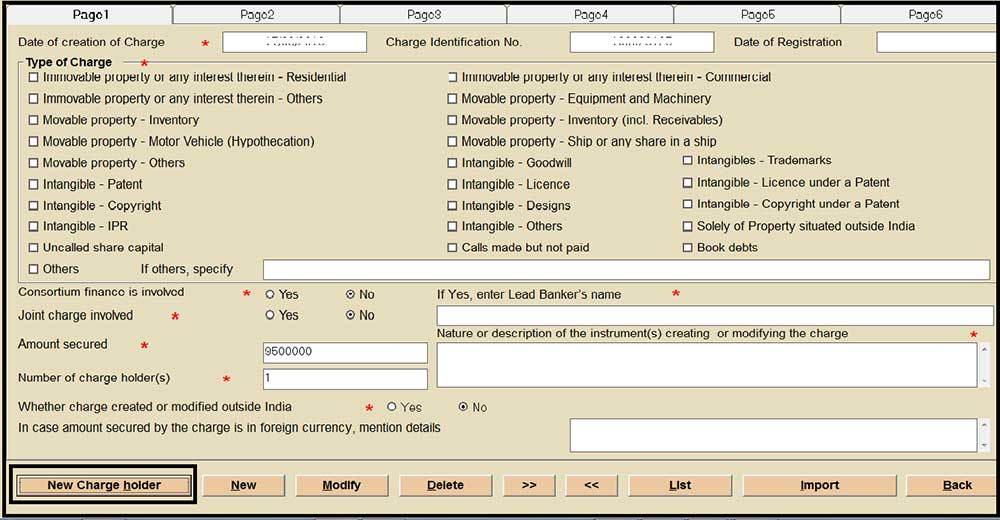Go to the Page6 tab
This screenshot has width=1000, height=520.
pyautogui.click(x=924, y=15)
